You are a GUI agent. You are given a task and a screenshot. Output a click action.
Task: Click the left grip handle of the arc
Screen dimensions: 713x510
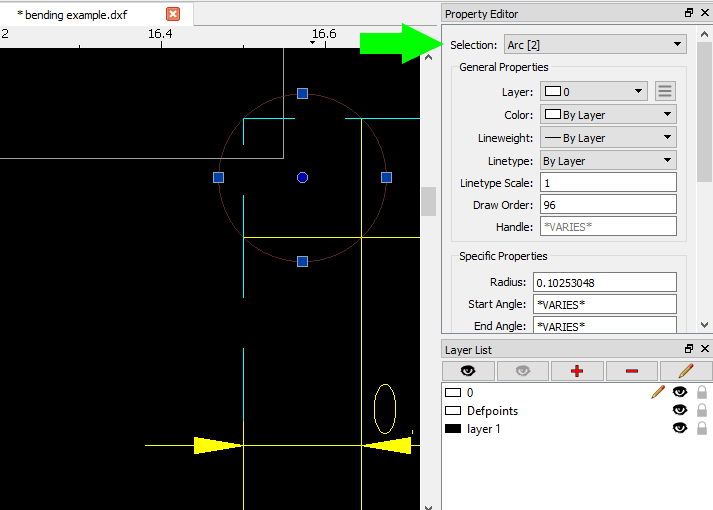click(x=218, y=177)
